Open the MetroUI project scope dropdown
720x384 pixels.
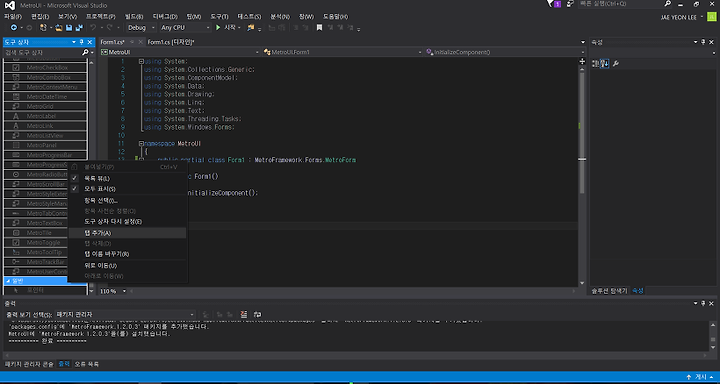tap(180, 52)
